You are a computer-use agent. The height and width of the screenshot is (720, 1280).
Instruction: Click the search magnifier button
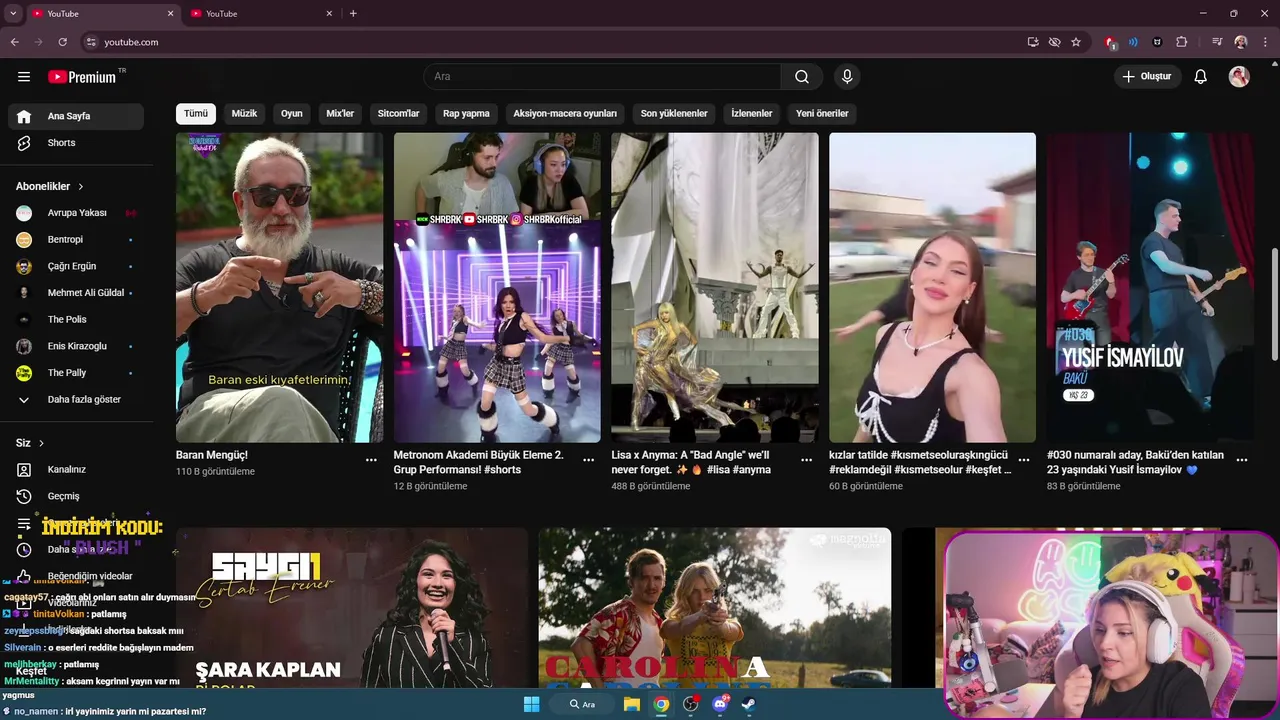(x=802, y=77)
